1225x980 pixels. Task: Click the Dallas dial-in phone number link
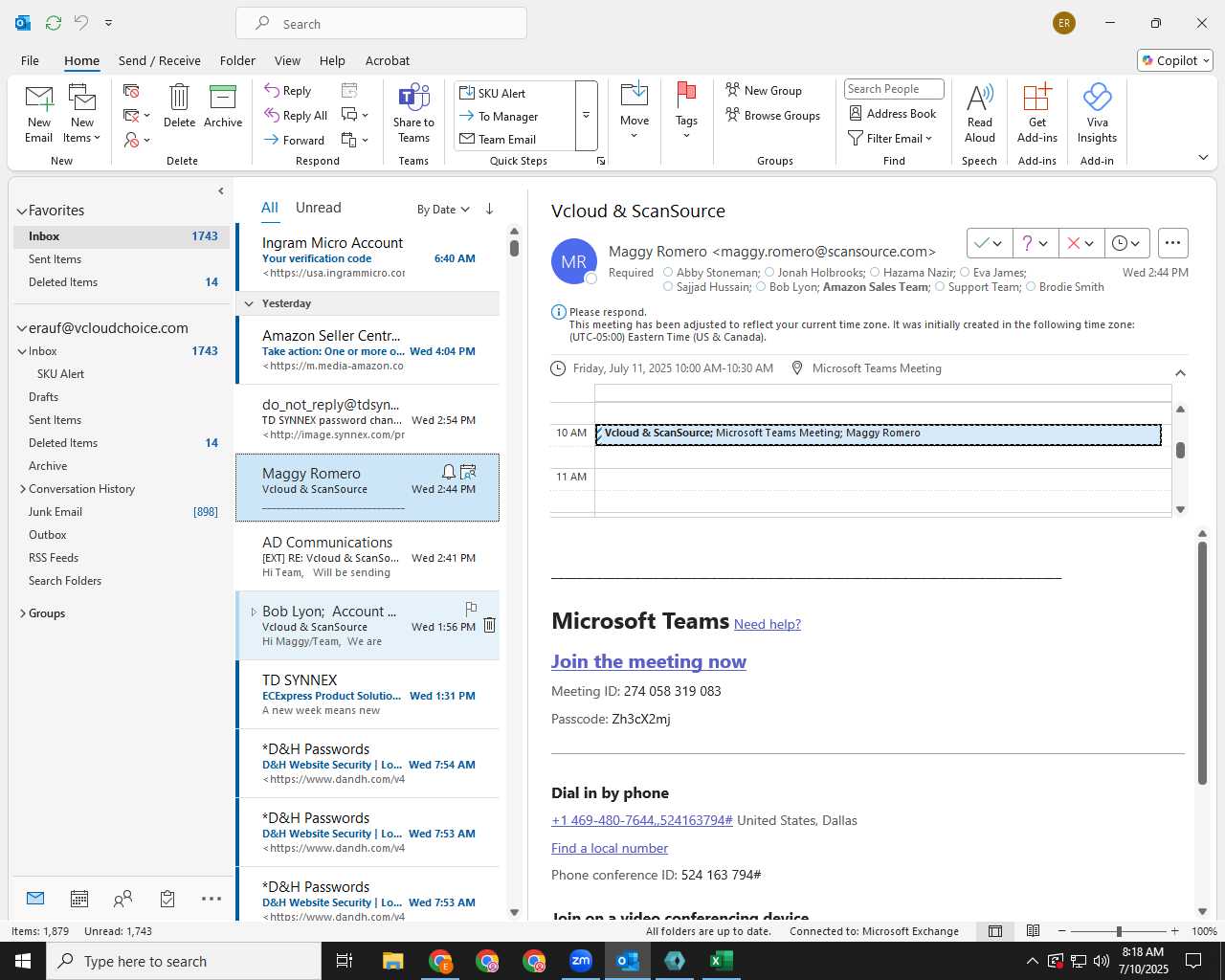pyautogui.click(x=642, y=820)
